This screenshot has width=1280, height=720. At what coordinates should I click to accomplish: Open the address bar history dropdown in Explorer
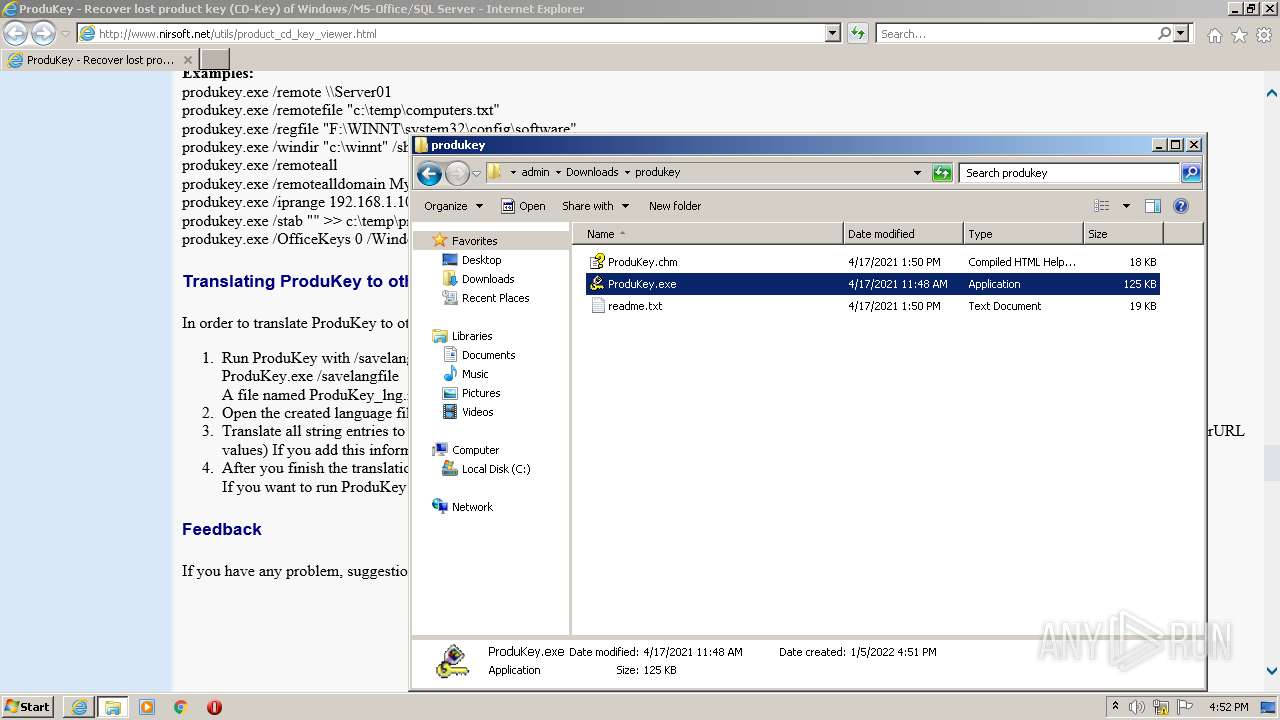point(917,172)
